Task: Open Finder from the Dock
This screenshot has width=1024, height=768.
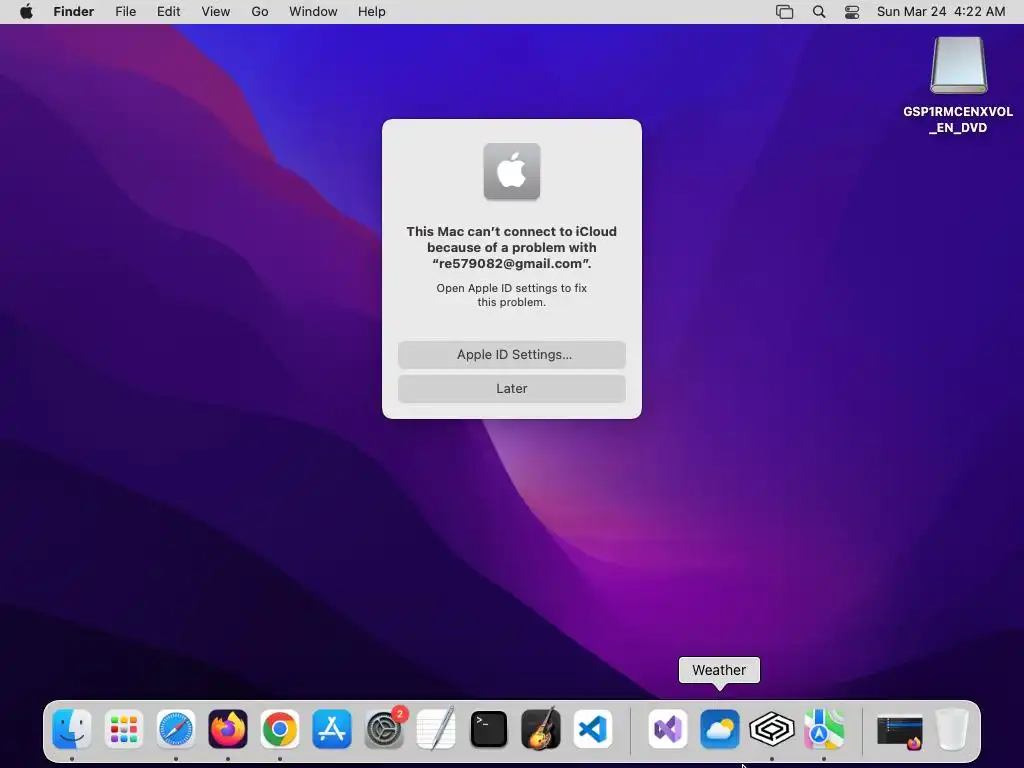Action: pos(72,729)
